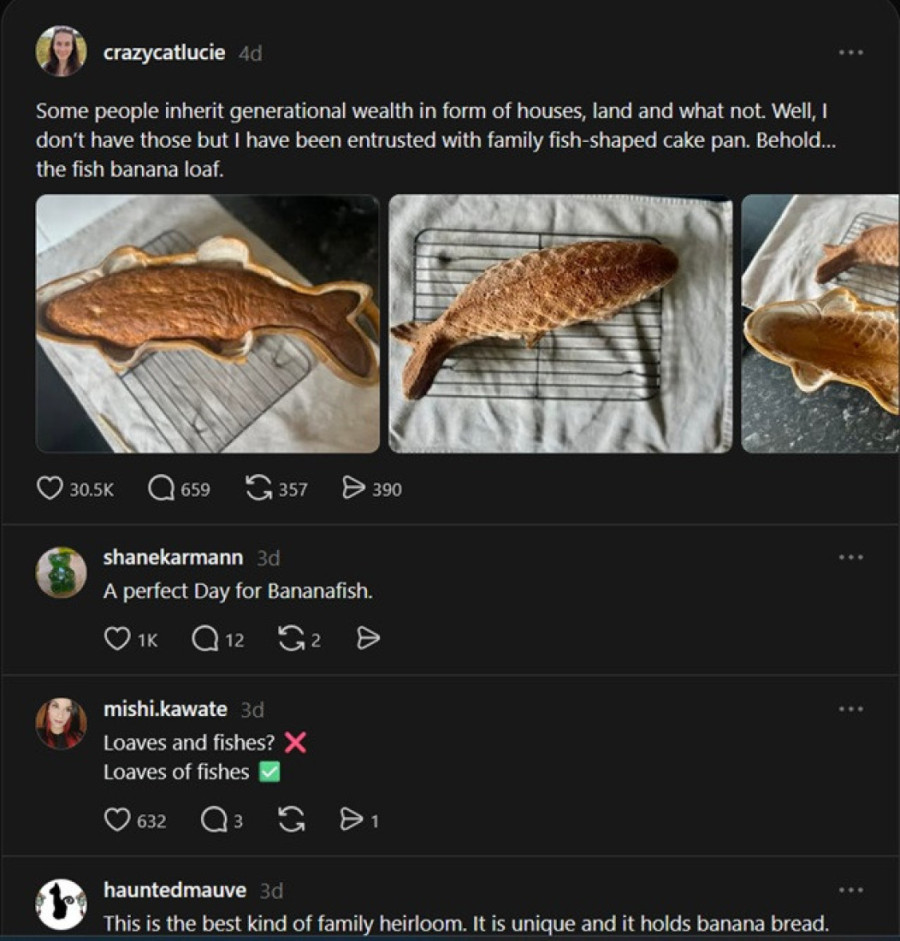Open more options on hauntedmauve's reply
This screenshot has width=900, height=941.
(x=850, y=890)
